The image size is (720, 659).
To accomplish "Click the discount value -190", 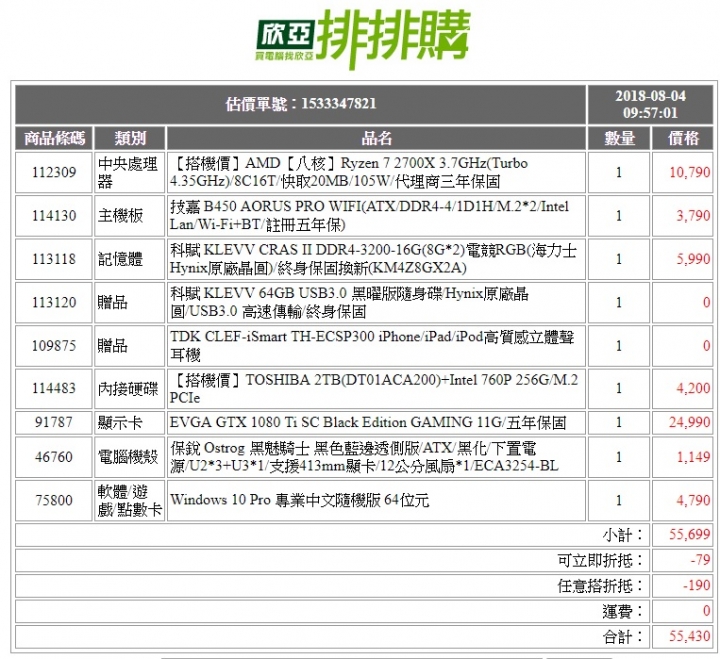I will point(697,586).
